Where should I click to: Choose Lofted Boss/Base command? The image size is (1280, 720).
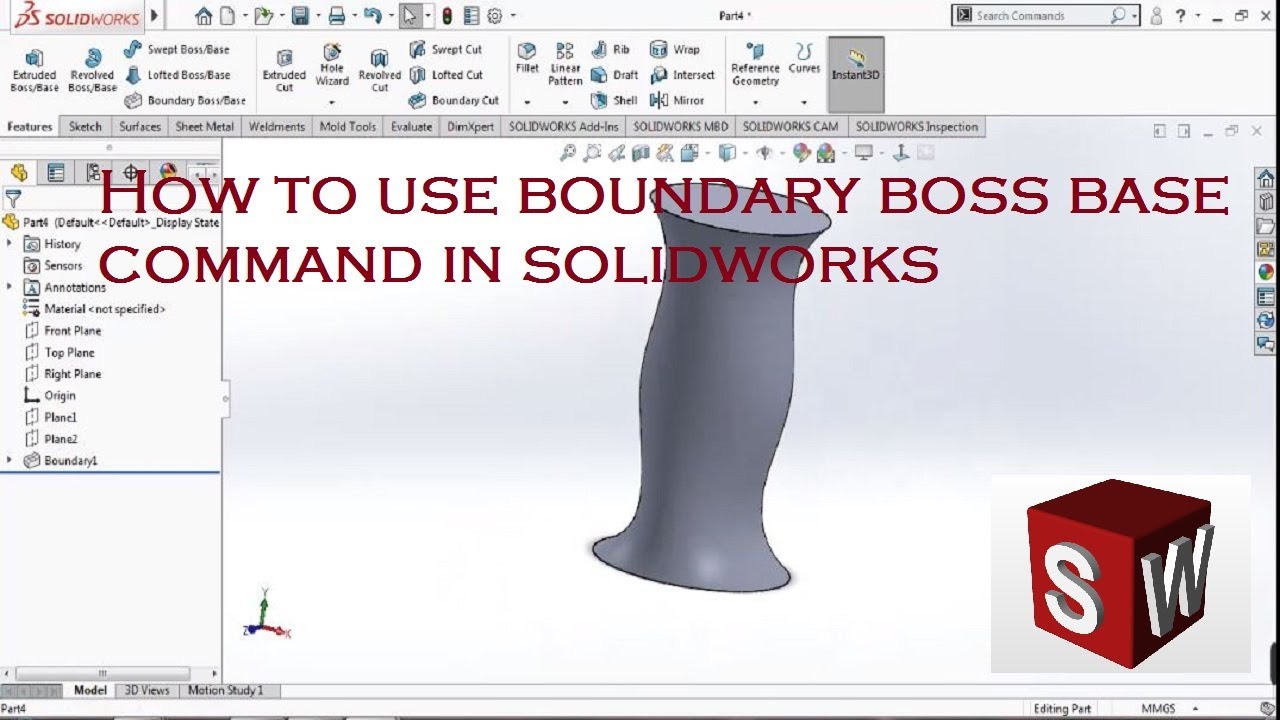[177, 75]
